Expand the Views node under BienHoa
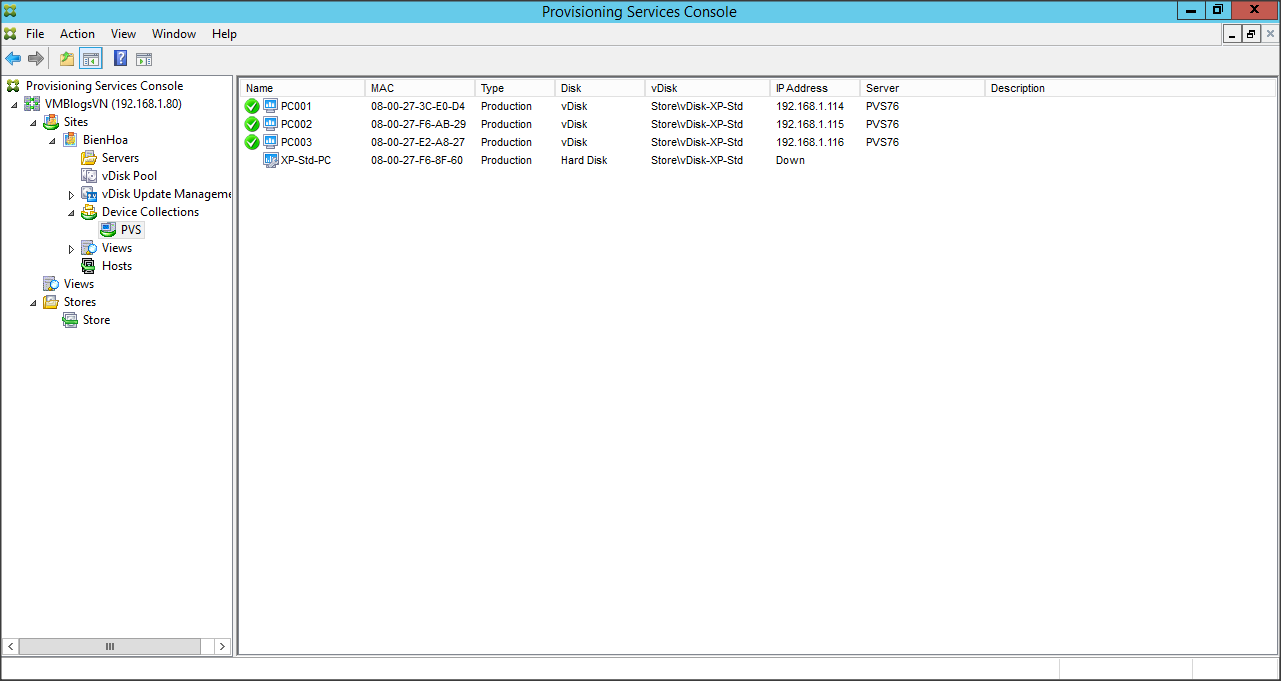 click(x=71, y=248)
